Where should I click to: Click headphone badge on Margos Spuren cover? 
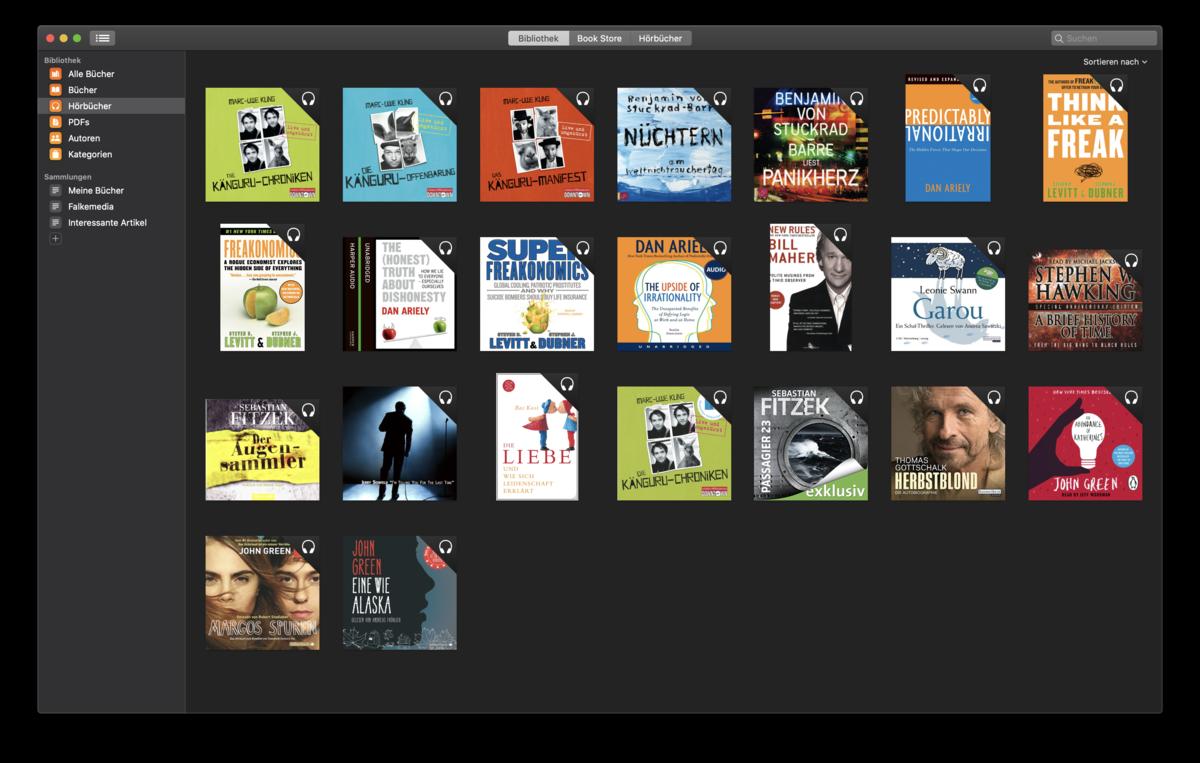[x=308, y=546]
